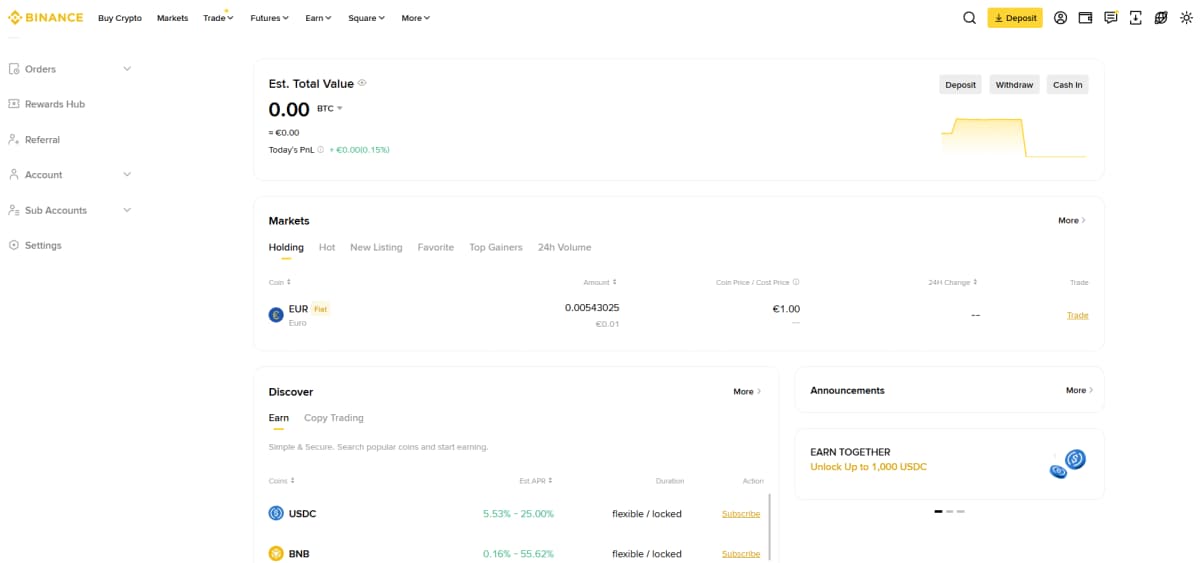
Task: Open the Earn Together USDC banner
Action: [x=949, y=464]
